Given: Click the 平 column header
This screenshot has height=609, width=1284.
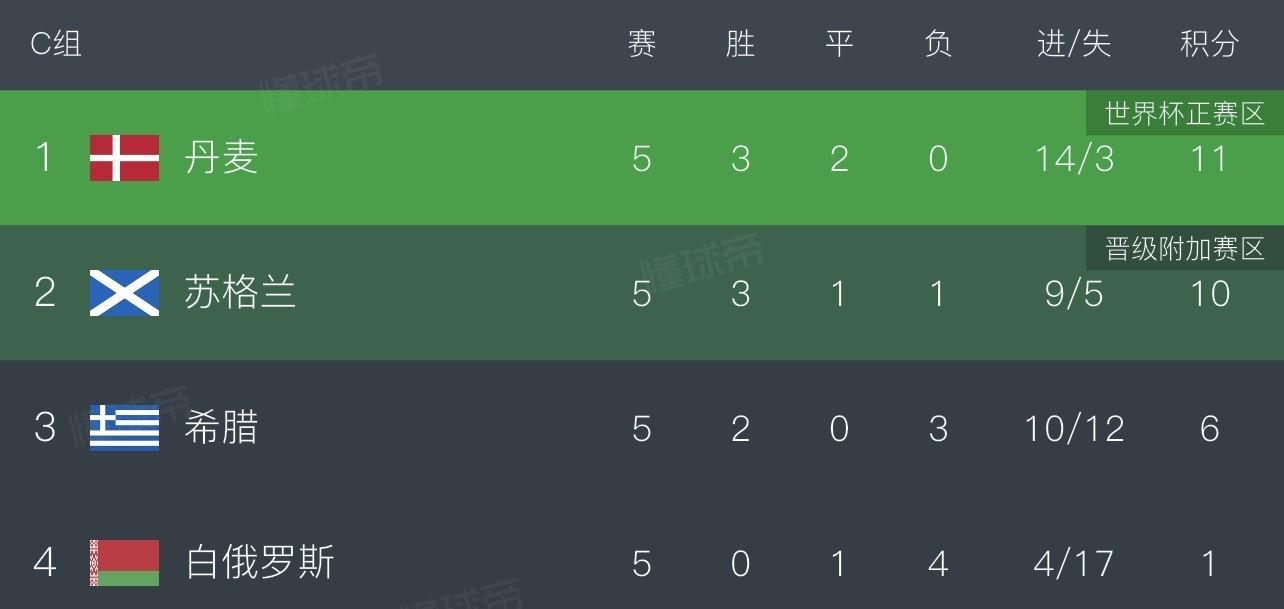Looking at the screenshot, I should tap(839, 44).
